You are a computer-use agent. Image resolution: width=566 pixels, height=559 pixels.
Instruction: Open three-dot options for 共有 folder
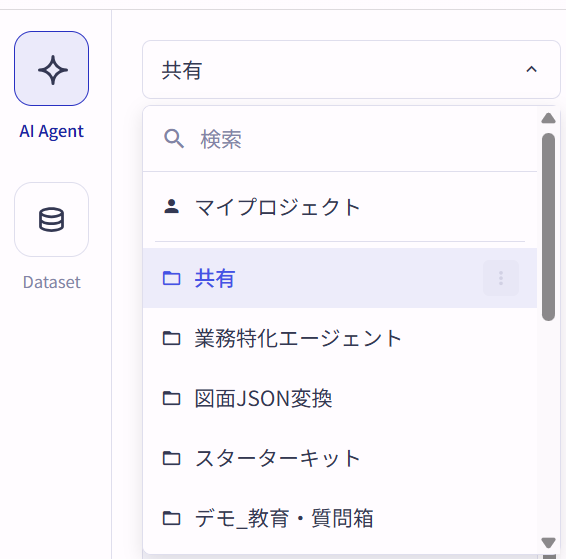point(501,278)
